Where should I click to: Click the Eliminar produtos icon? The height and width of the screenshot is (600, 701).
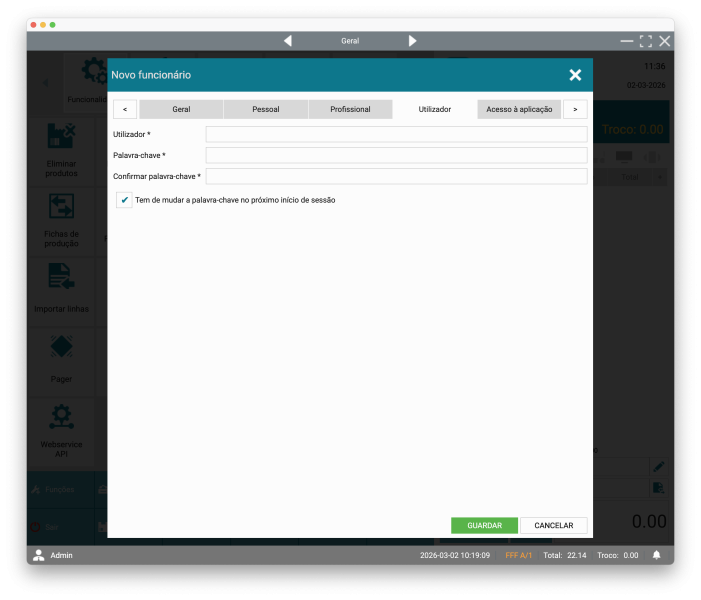pos(61,137)
